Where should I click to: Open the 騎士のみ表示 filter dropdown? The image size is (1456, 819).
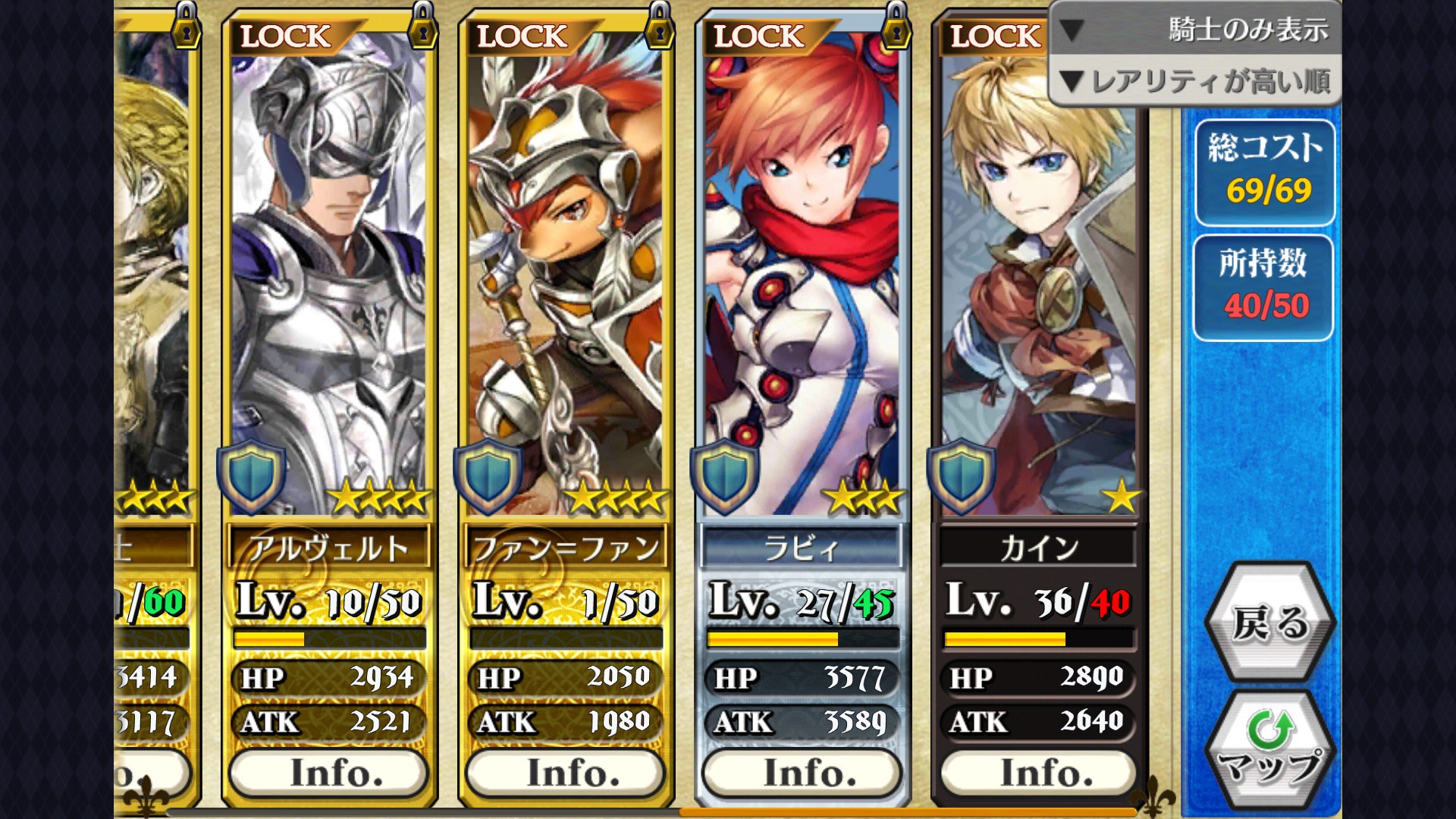1195,29
